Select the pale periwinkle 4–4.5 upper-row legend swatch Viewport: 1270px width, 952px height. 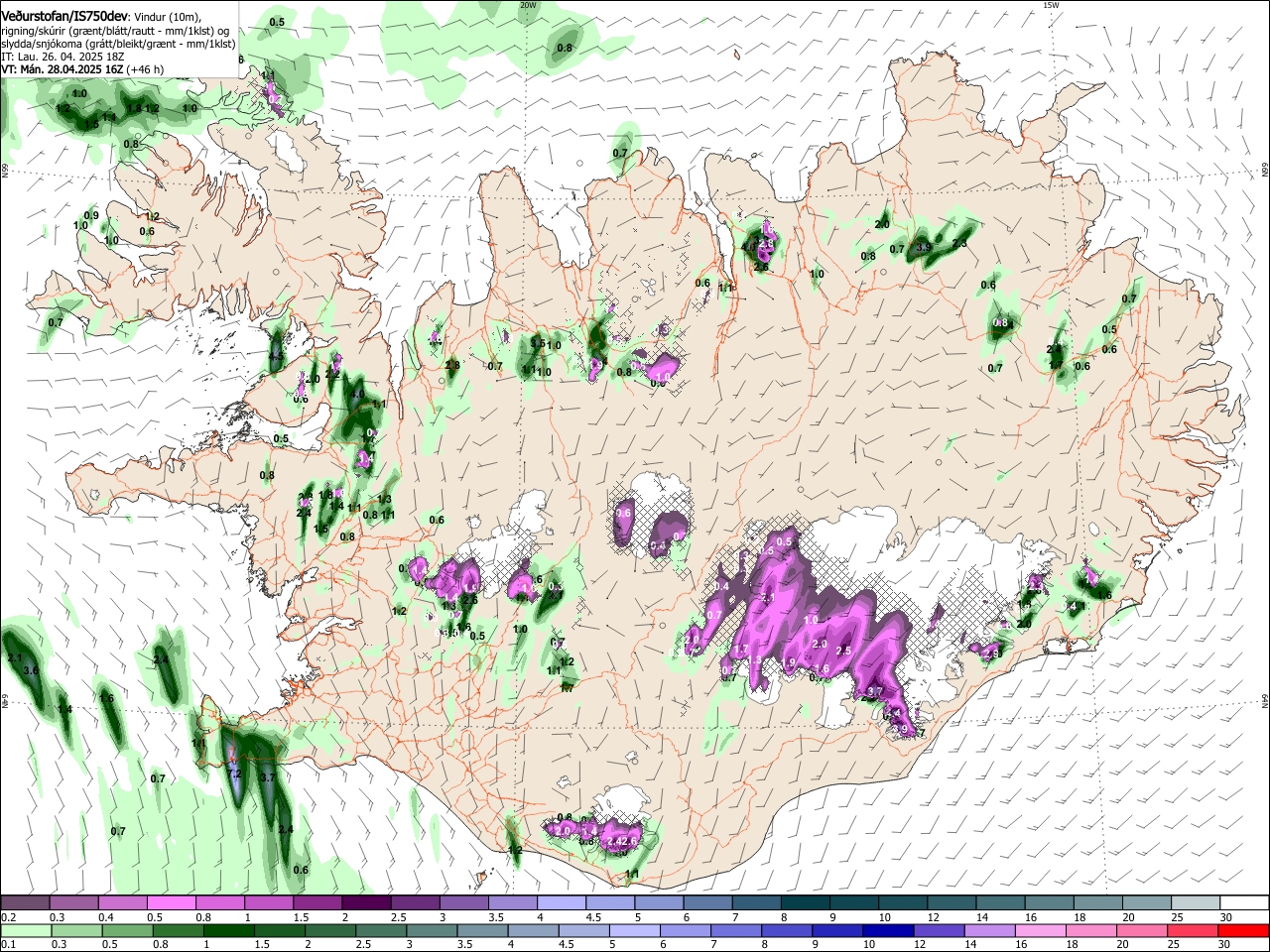point(562,903)
